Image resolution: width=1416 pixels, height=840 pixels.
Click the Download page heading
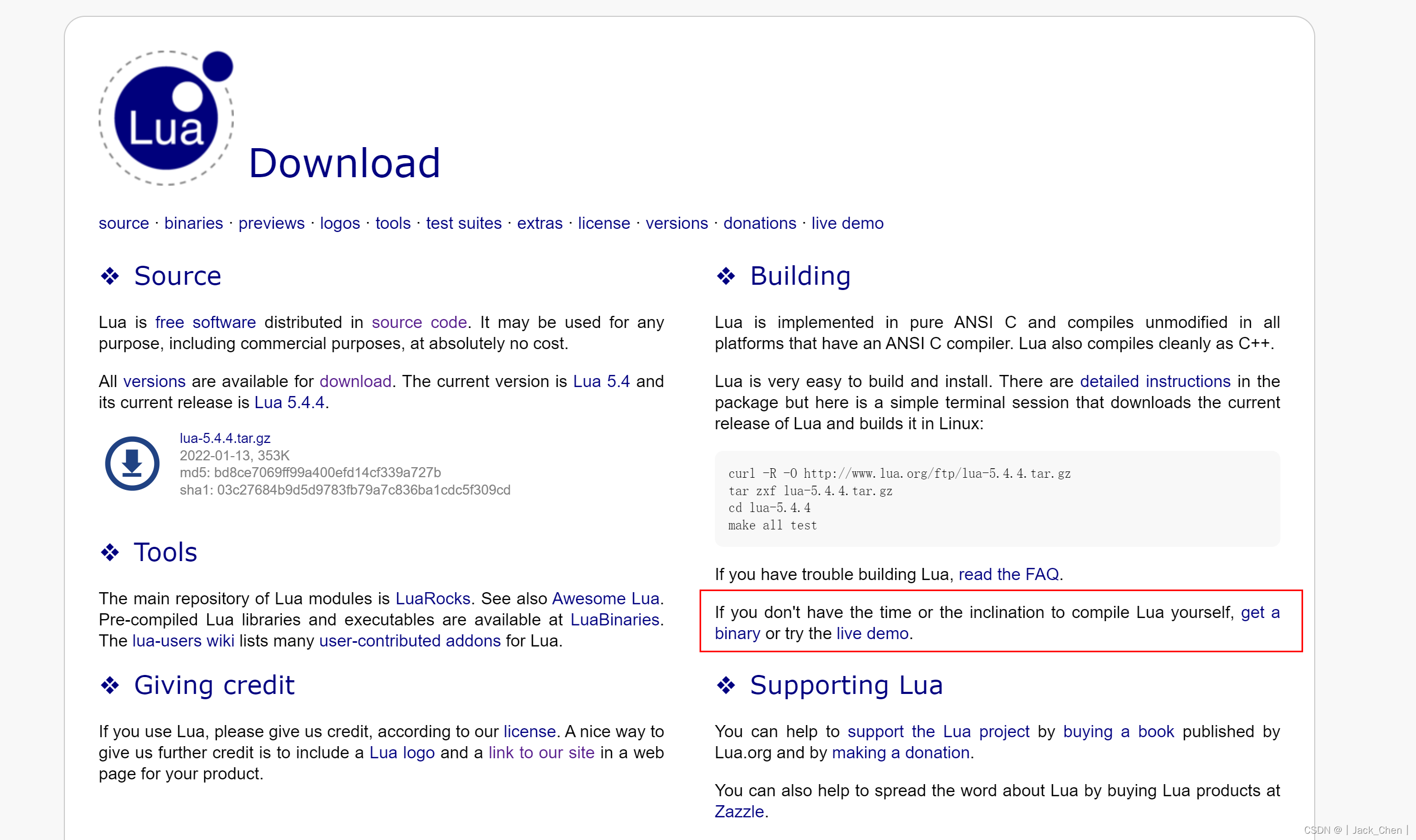344,163
